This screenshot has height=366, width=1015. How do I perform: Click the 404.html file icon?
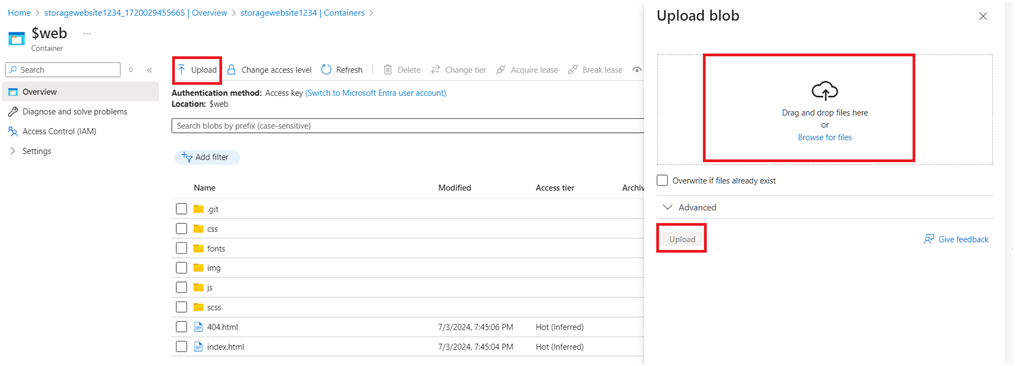tap(199, 327)
